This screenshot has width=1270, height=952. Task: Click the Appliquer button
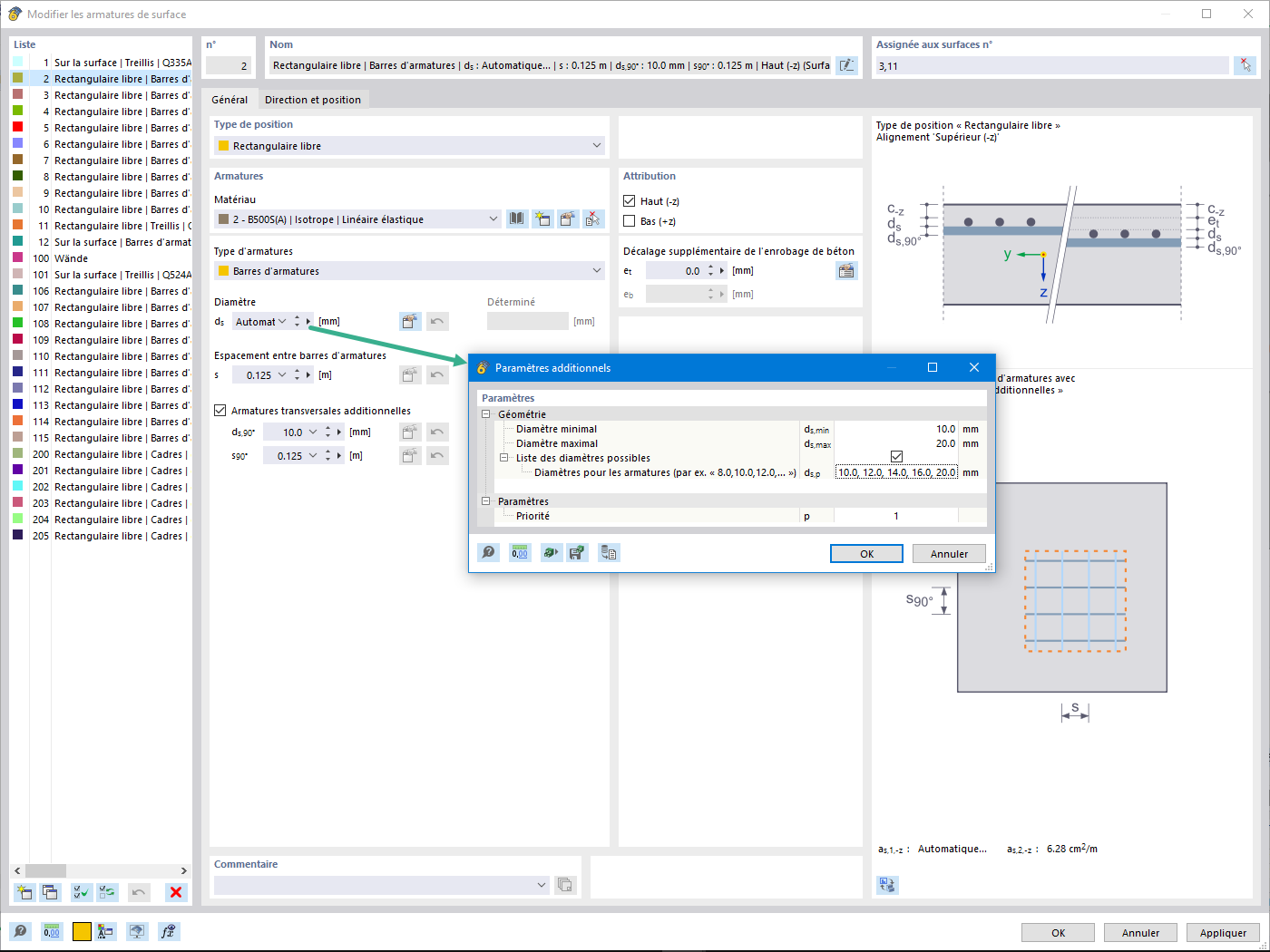(x=1223, y=933)
